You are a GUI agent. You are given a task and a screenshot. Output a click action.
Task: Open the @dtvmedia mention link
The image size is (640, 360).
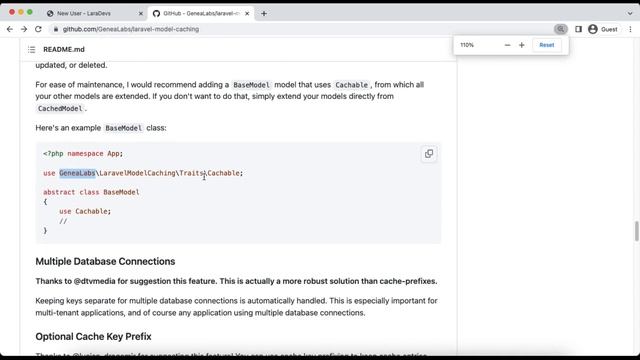point(95,281)
